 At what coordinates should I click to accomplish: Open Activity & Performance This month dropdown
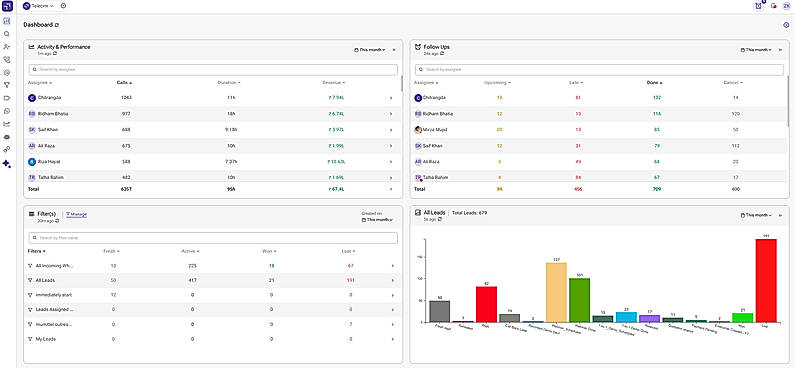370,50
